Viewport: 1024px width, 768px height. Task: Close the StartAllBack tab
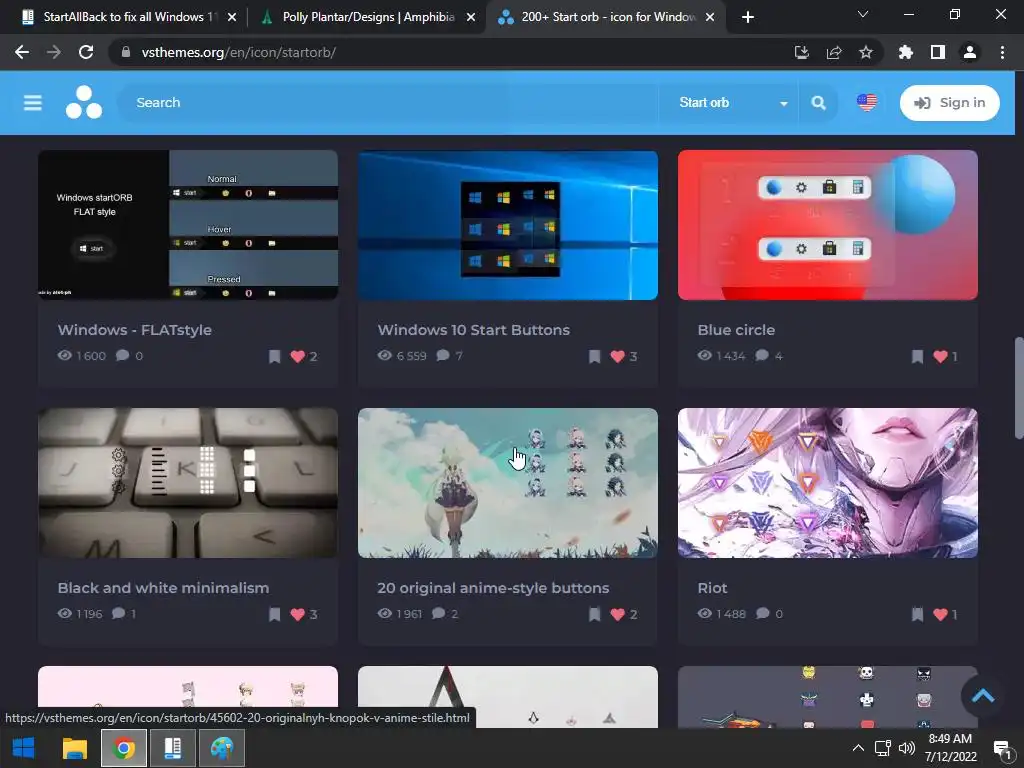[232, 18]
